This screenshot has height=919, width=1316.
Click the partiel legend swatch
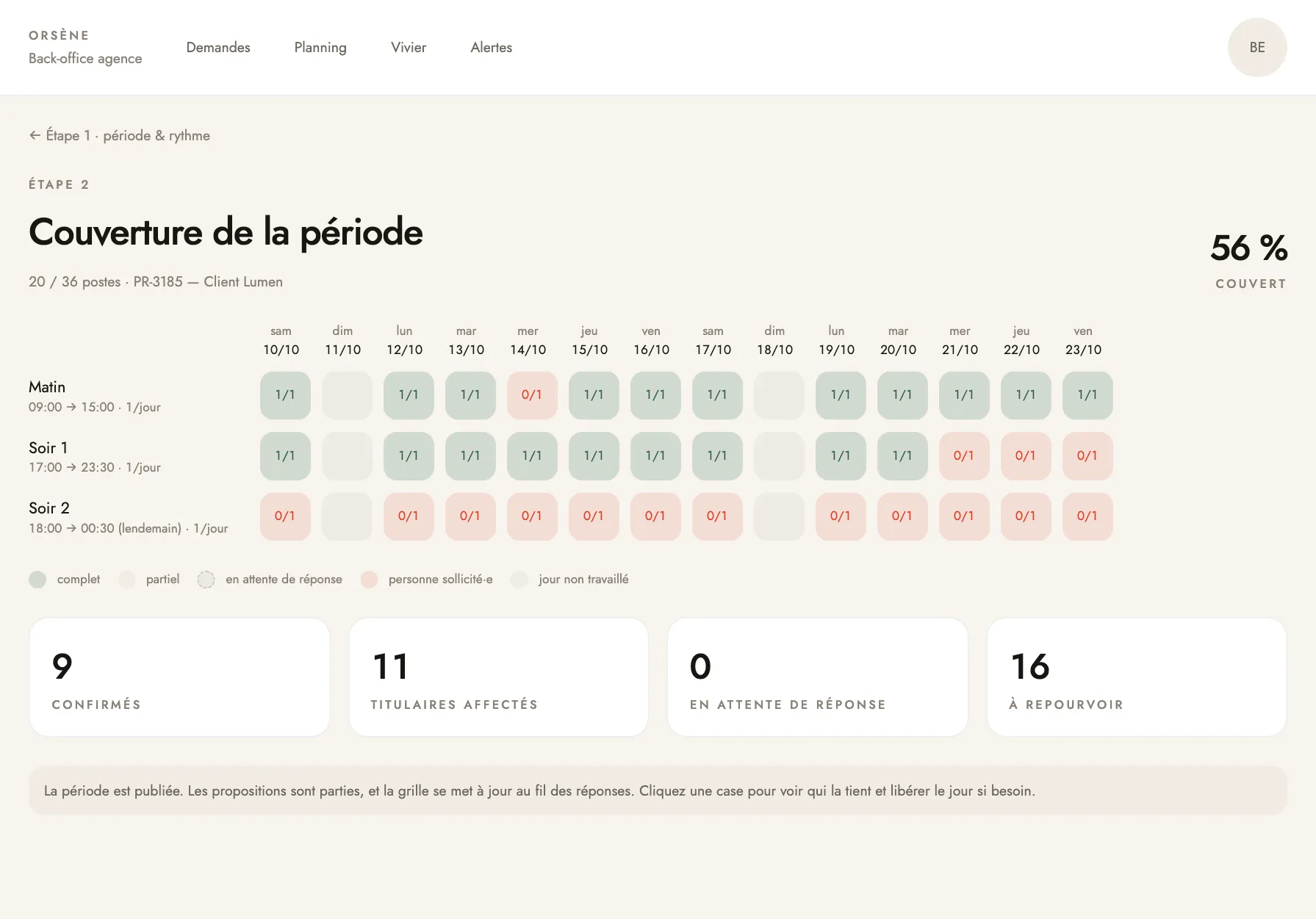pyautogui.click(x=126, y=580)
